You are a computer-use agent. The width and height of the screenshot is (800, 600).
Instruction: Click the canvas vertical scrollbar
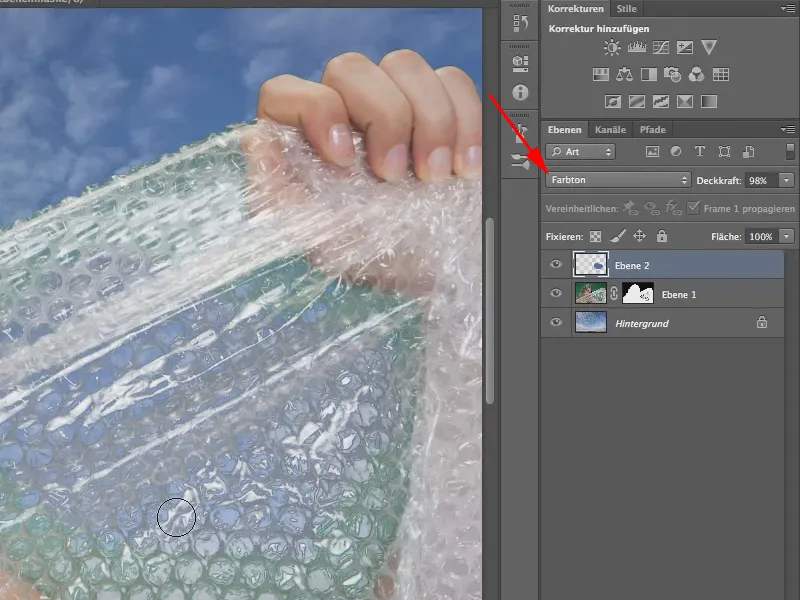point(490,310)
